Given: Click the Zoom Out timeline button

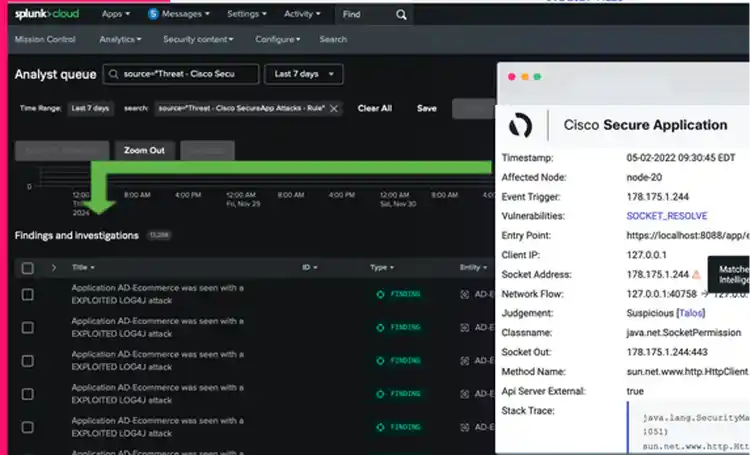Looking at the screenshot, I should click(x=144, y=150).
